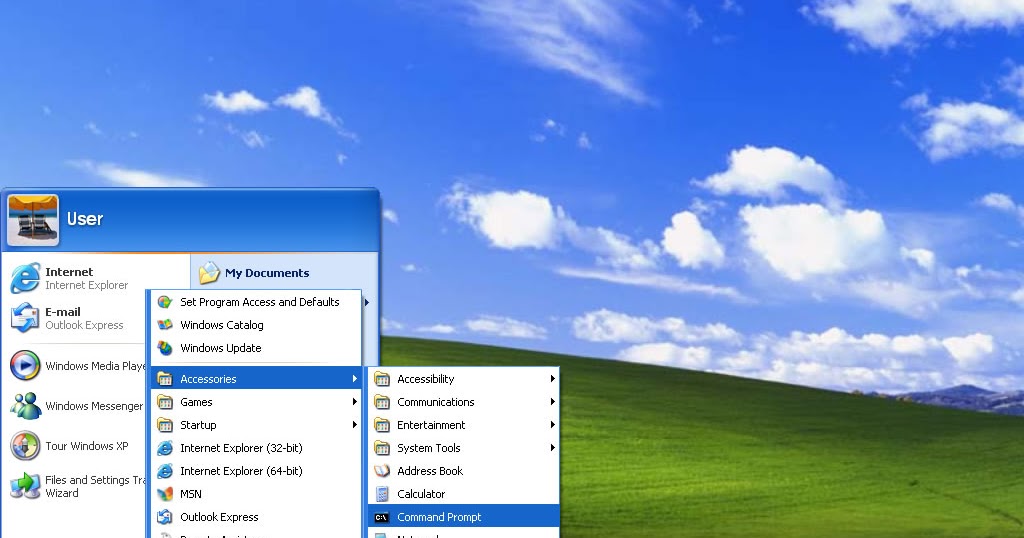Expand the Games submenu arrow
Image resolution: width=1024 pixels, height=538 pixels.
[355, 402]
